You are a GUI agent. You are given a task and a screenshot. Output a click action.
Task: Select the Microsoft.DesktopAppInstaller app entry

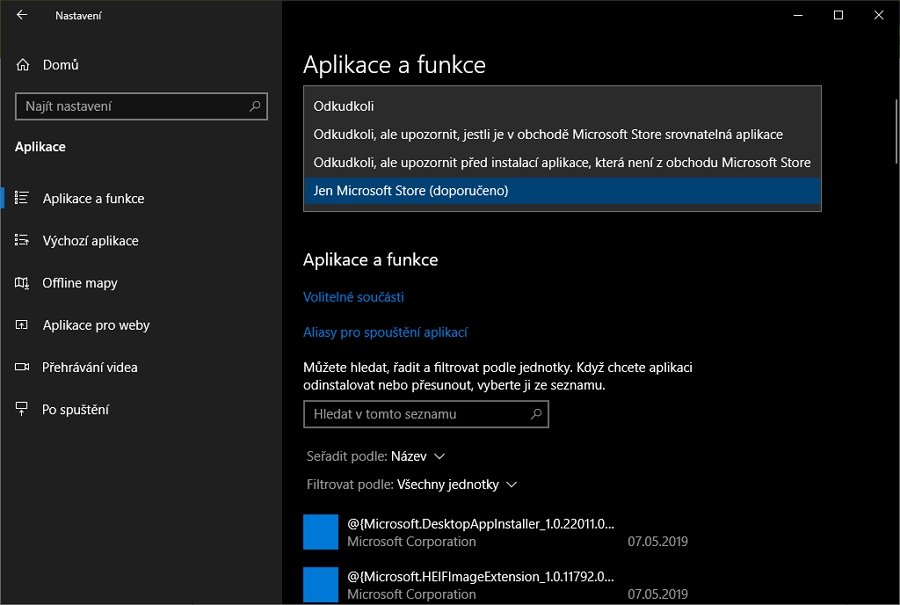[480, 531]
